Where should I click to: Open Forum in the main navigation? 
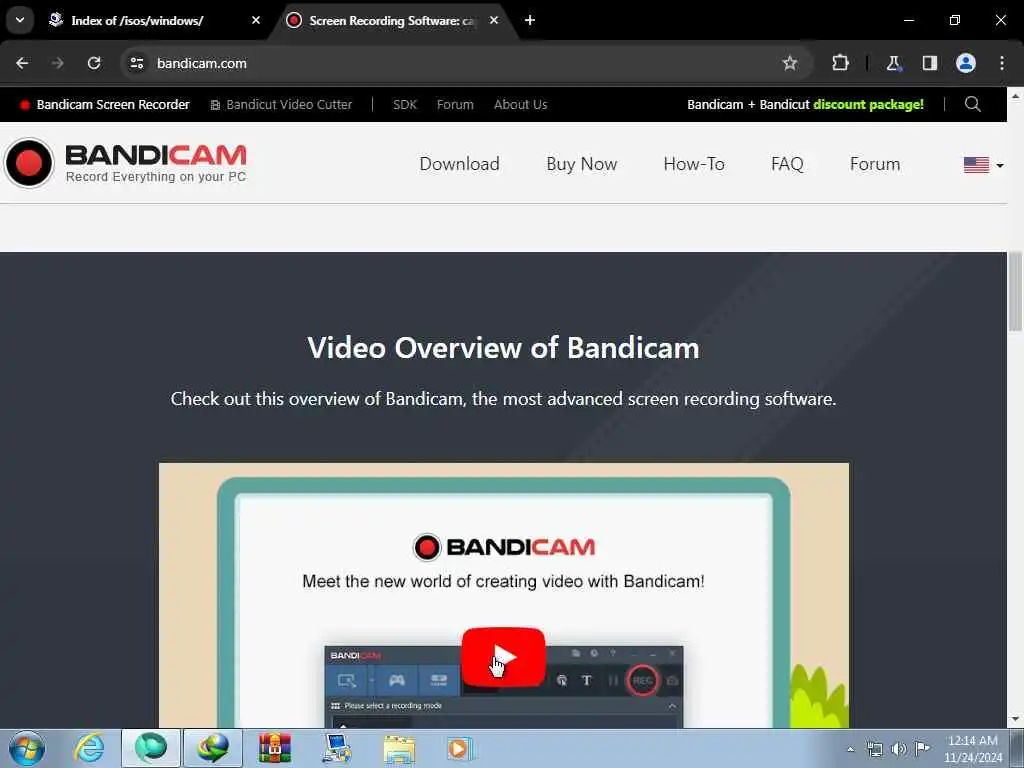(874, 164)
